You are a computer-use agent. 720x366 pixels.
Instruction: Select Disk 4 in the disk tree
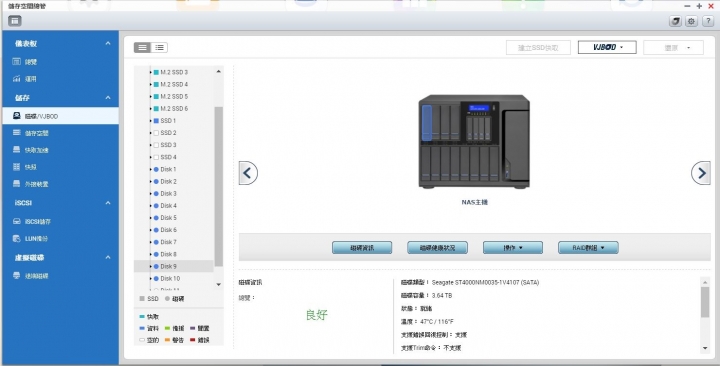168,206
